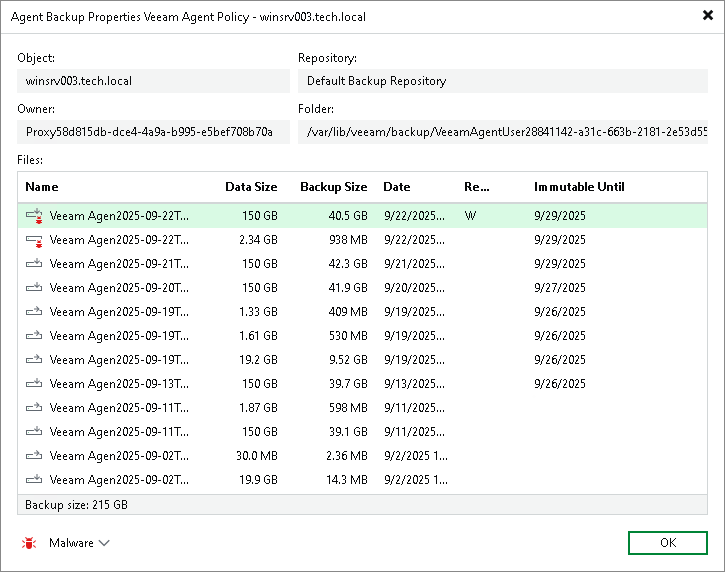Click the full backup icon for 42.3 GB file
The height and width of the screenshot is (572, 725).
click(34, 264)
